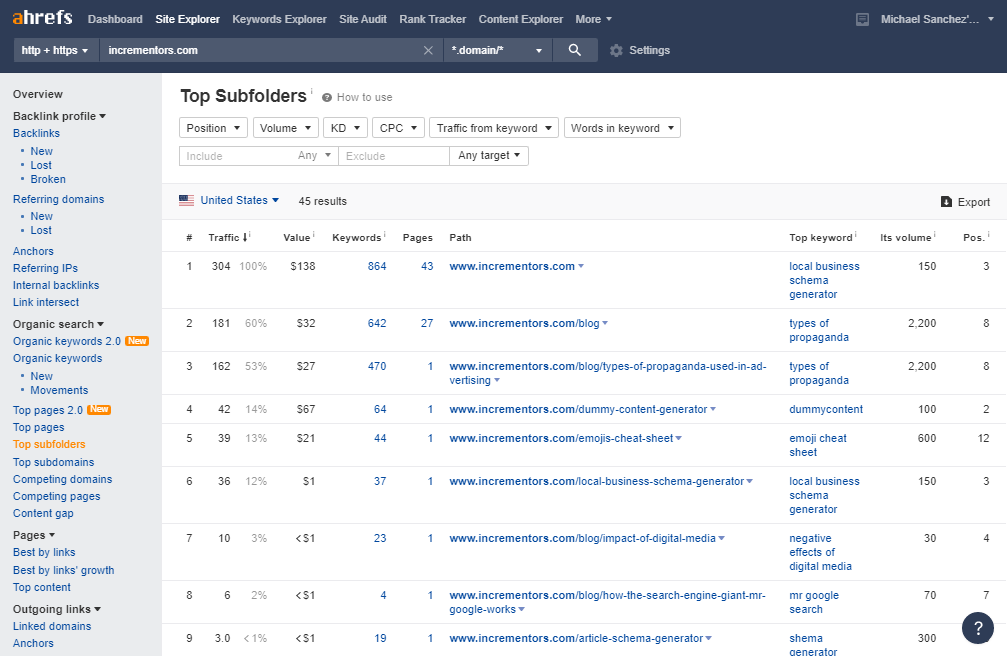Open Competing domains report

pos(62,479)
